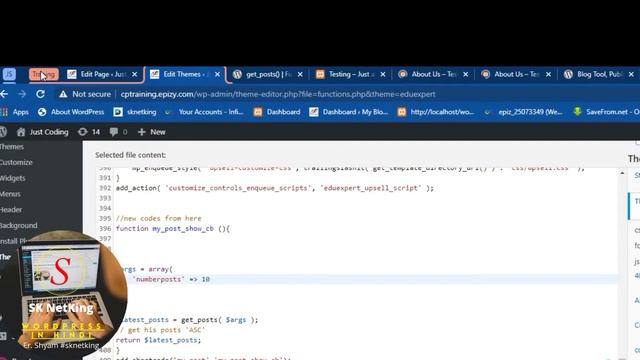The height and width of the screenshot is (360, 640).
Task: Click the code editor scrollbar up arrow
Action: tap(622, 173)
